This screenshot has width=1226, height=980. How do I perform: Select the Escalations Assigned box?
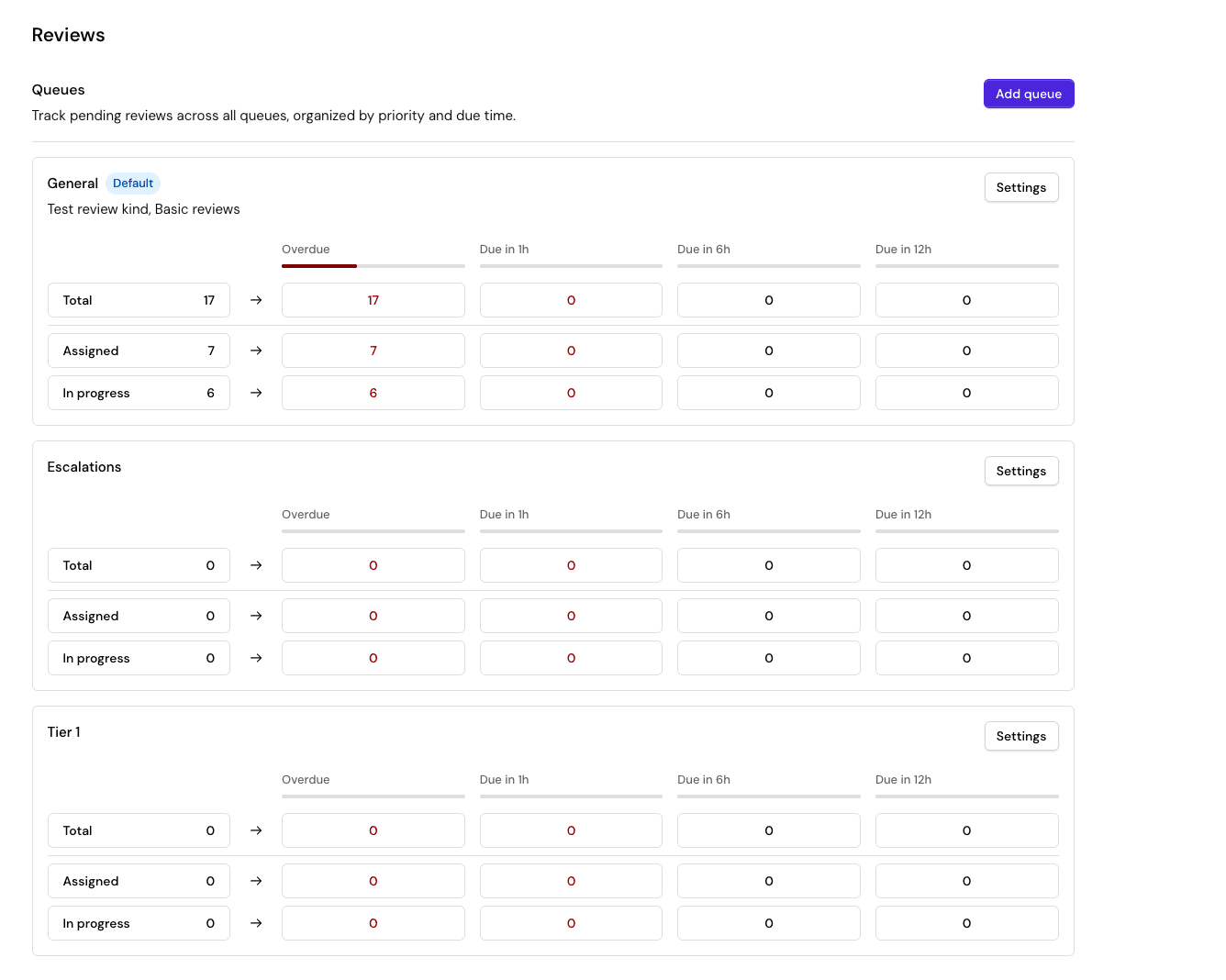tap(139, 616)
